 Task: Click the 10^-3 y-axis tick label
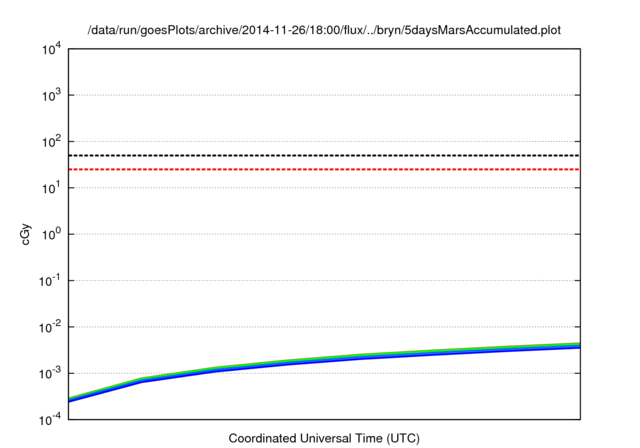pos(50,374)
